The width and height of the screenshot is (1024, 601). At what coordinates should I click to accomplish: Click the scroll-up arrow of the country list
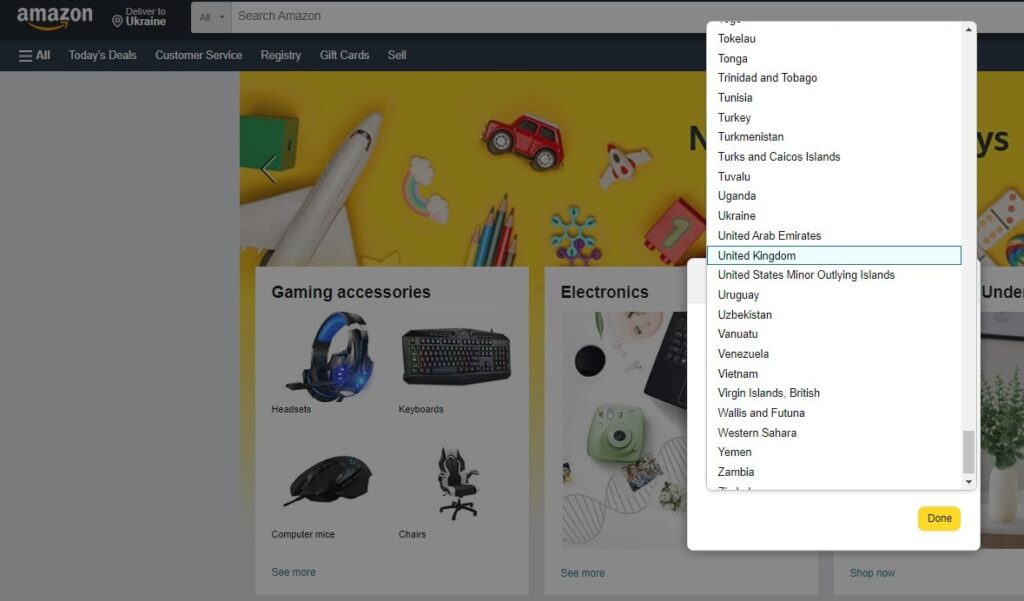[x=966, y=28]
